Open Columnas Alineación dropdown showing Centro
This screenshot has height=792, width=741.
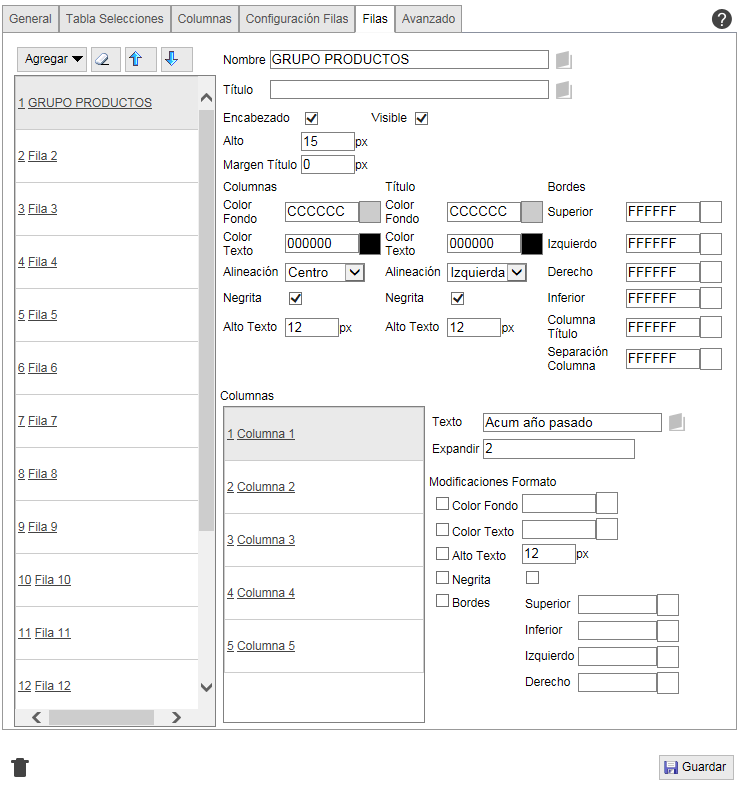pyautogui.click(x=324, y=272)
